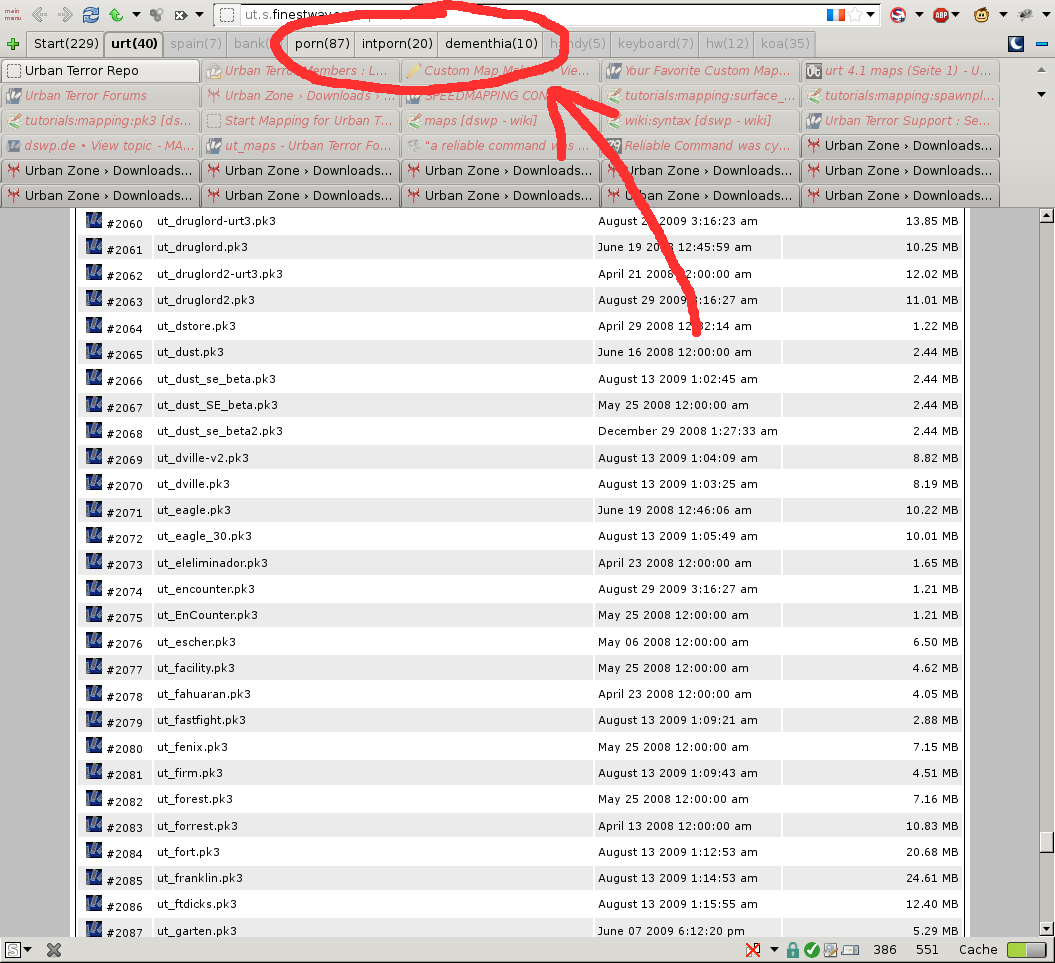The width and height of the screenshot is (1055, 963).
Task: Click the padlock icon in status bar
Action: 793,950
